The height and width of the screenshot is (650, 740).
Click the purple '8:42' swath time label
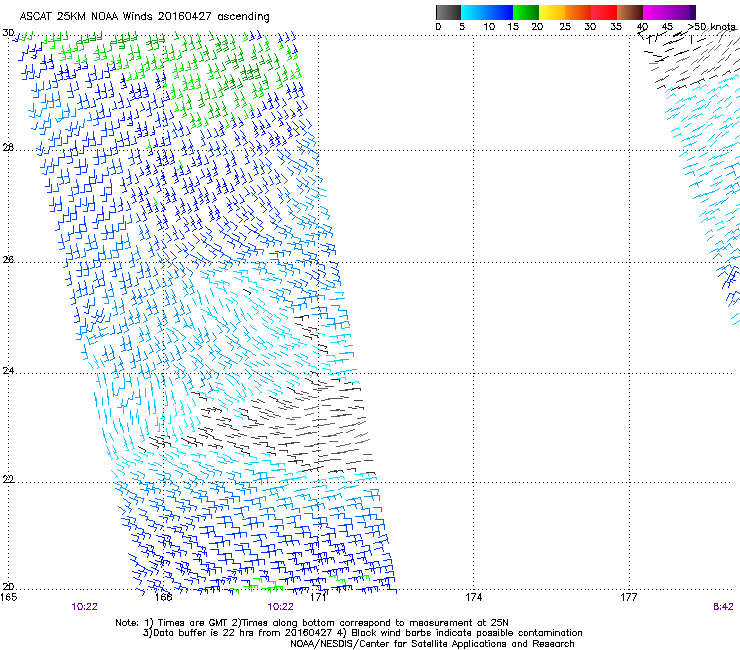click(x=723, y=607)
